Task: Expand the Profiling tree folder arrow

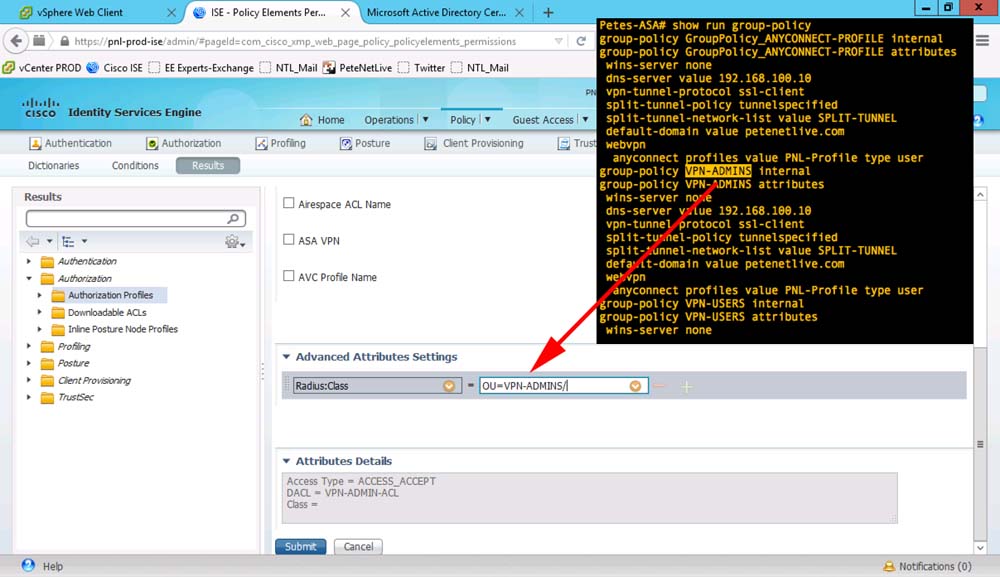Action: [29, 346]
